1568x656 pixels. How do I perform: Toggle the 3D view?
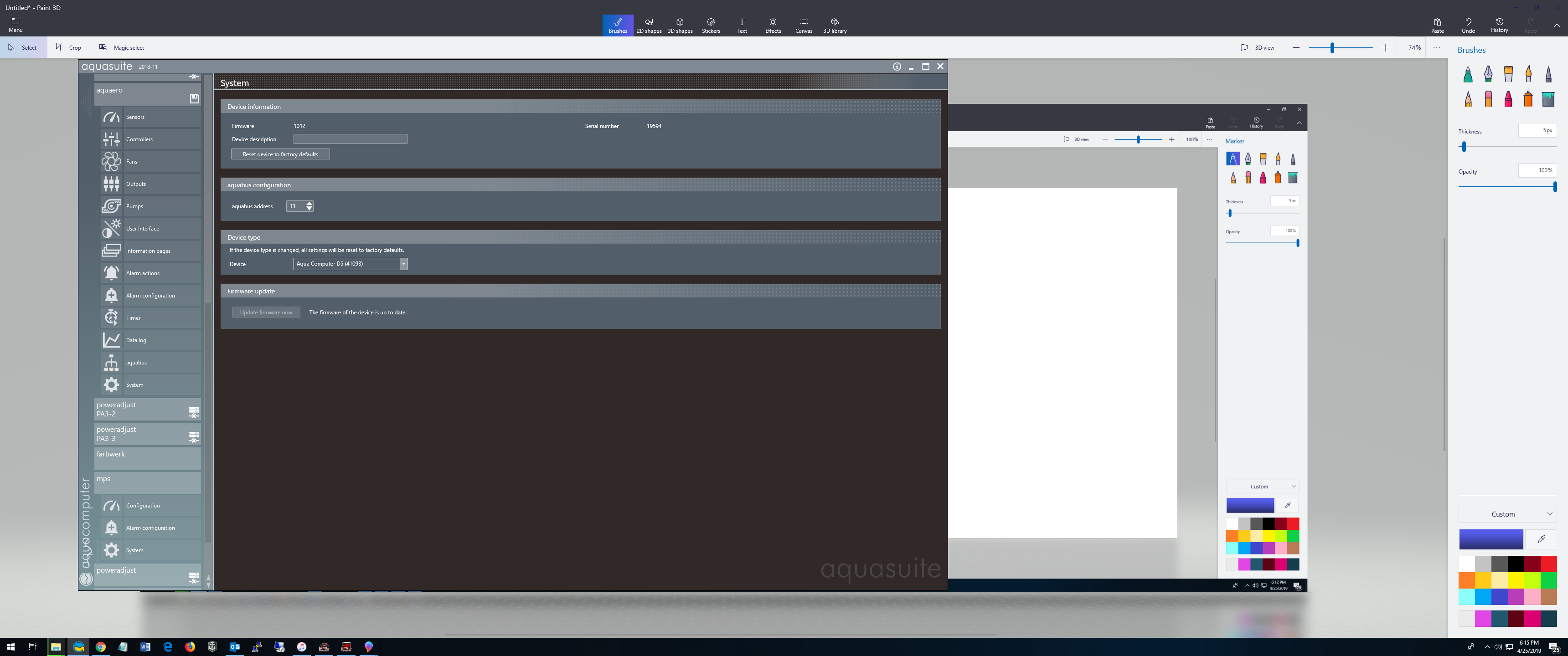[x=1257, y=47]
